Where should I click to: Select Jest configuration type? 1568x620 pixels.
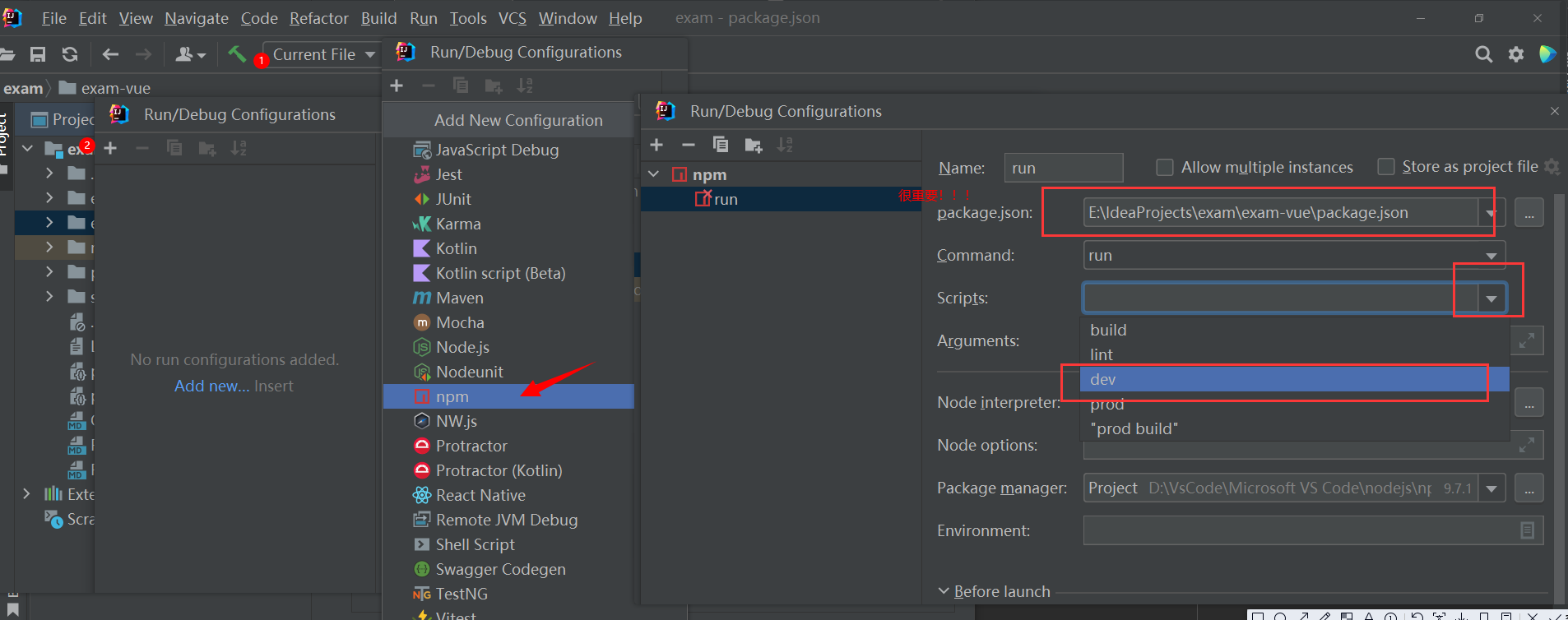(x=508, y=174)
